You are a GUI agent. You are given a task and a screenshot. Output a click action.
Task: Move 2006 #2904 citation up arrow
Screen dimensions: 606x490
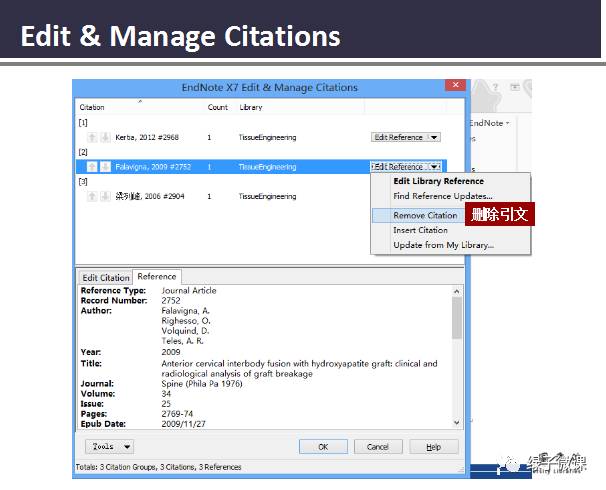coord(92,196)
